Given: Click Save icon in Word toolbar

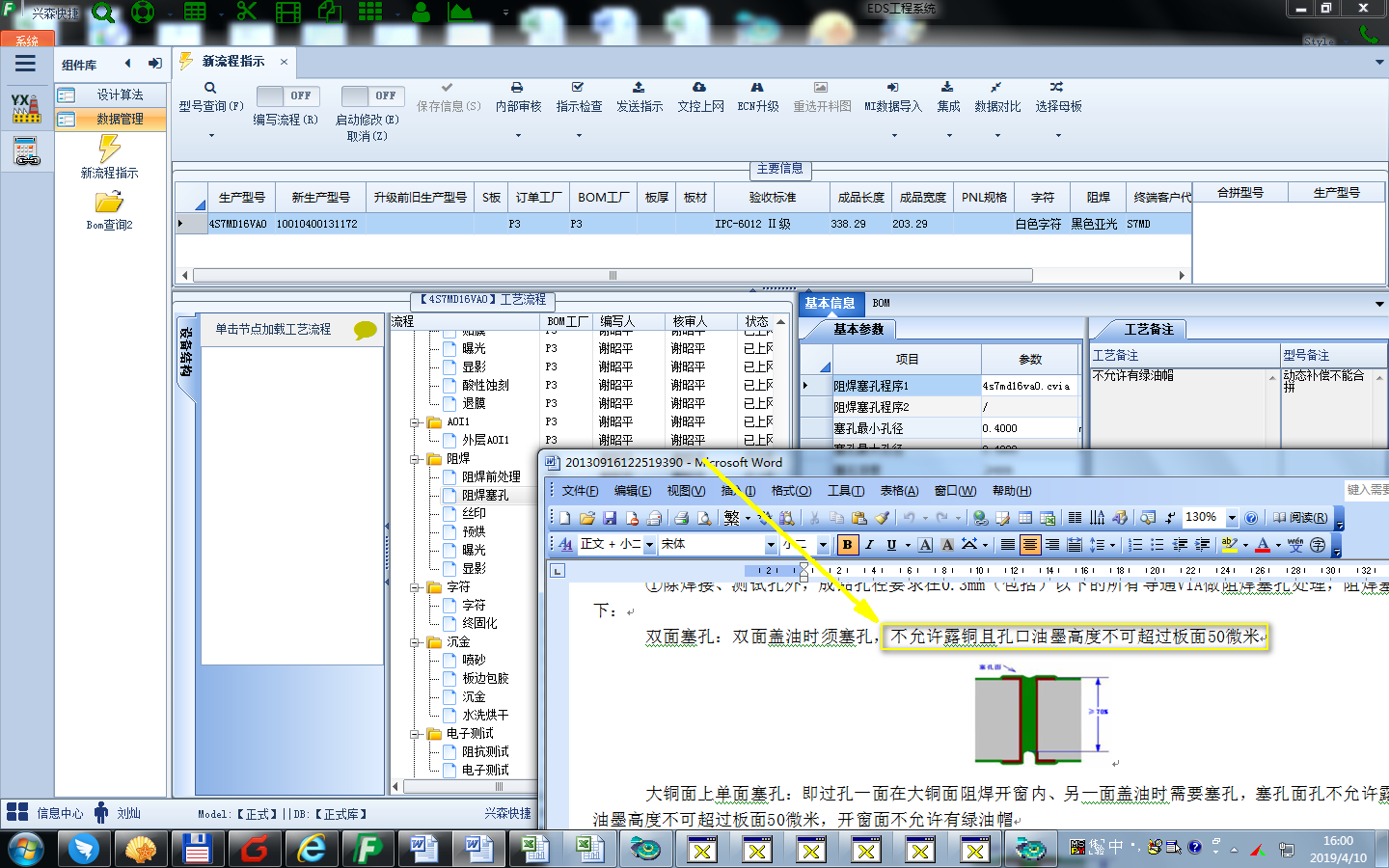Looking at the screenshot, I should coord(609,518).
